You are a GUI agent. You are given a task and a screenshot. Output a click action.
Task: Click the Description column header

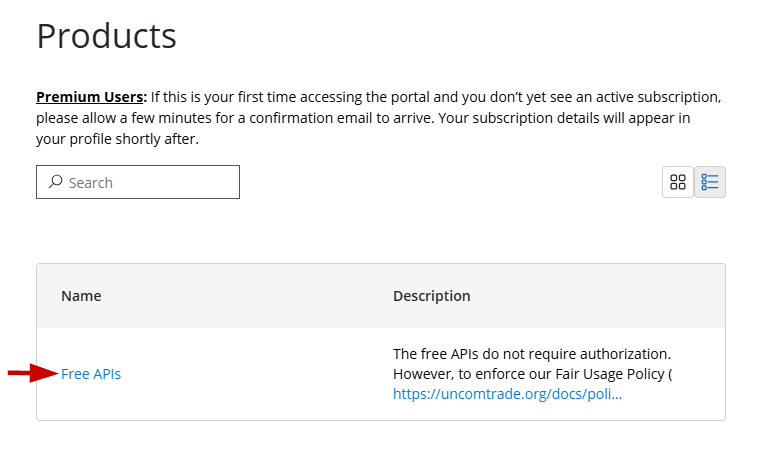[x=431, y=296]
